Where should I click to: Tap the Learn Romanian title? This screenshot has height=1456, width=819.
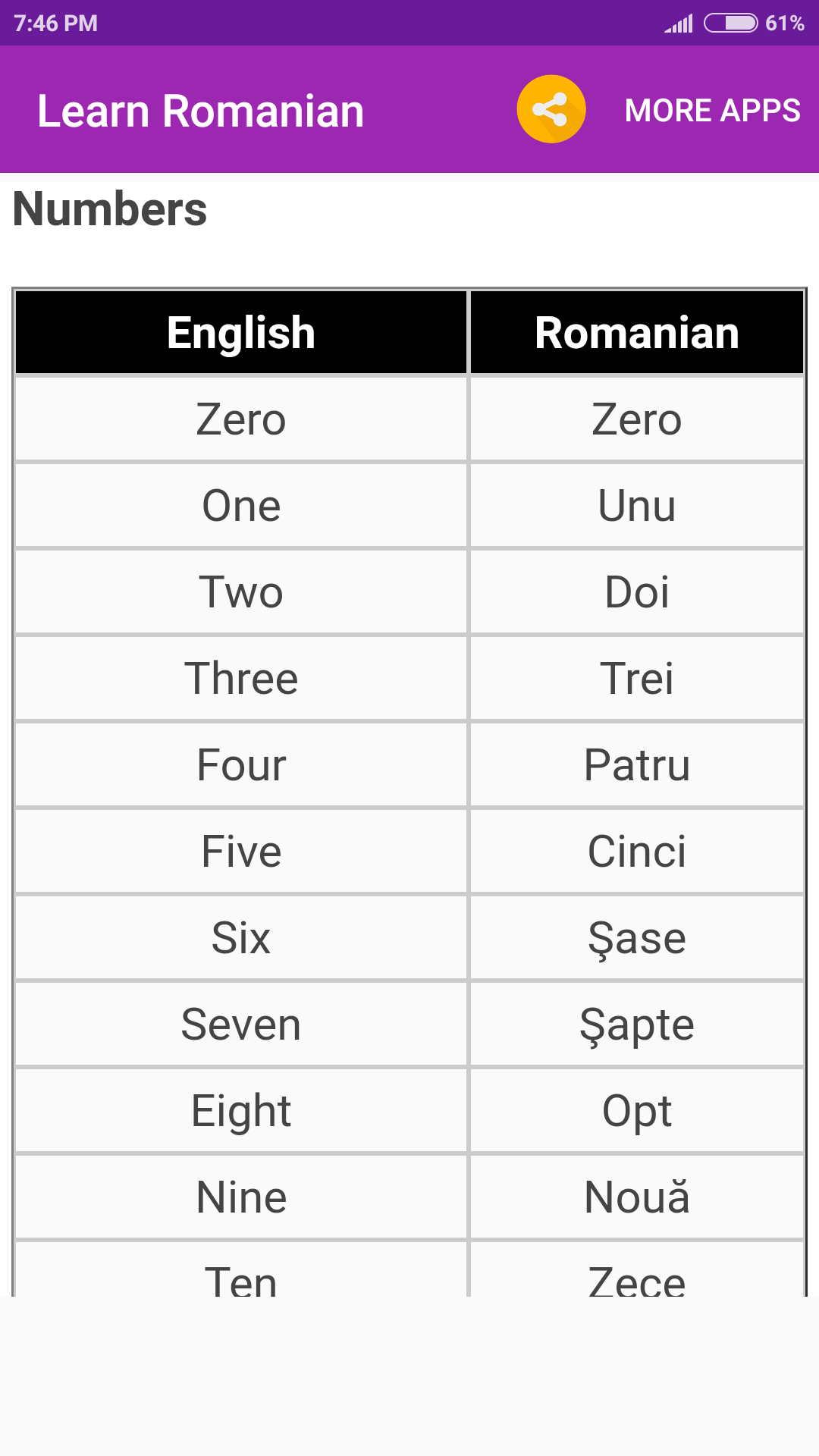point(201,111)
